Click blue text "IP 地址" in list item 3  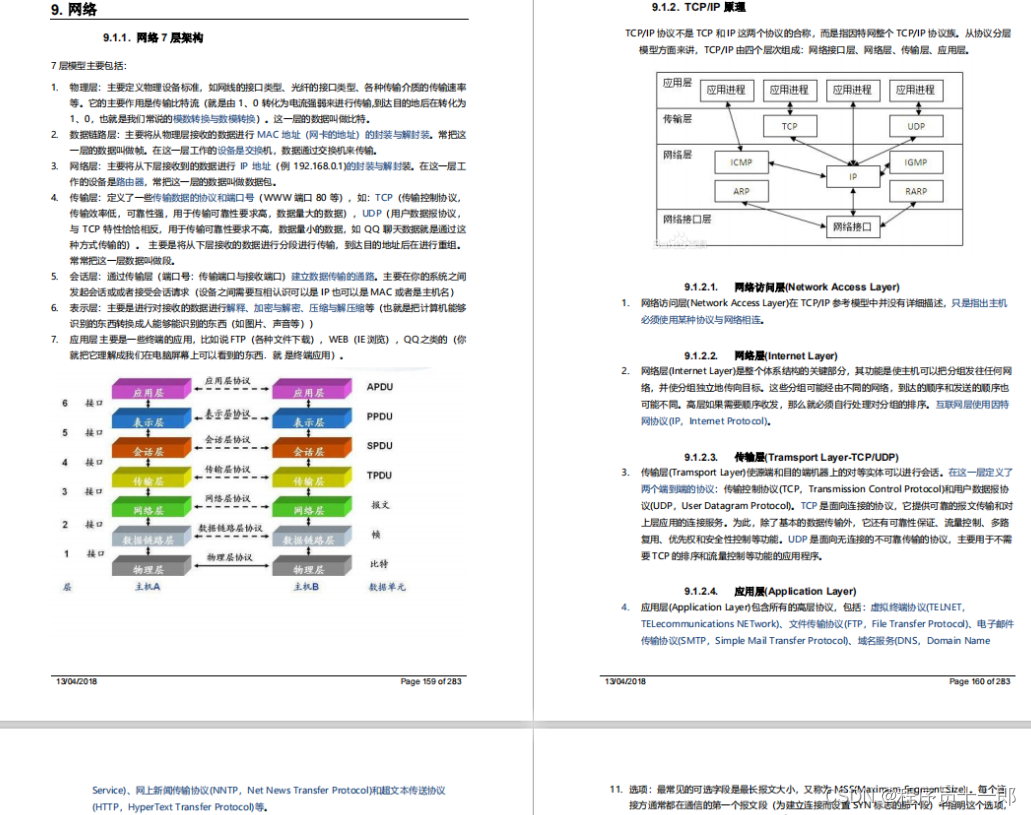click(x=255, y=166)
